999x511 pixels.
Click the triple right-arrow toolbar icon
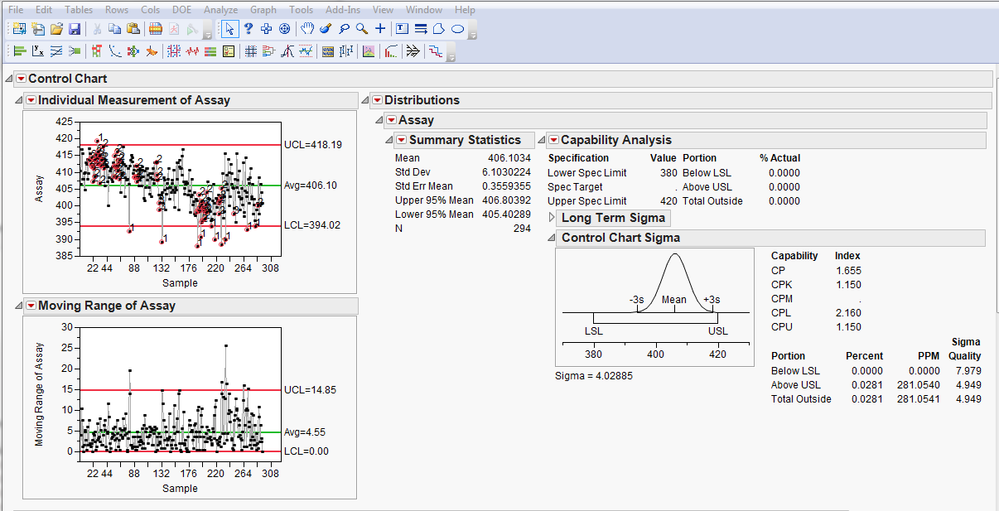coord(413,52)
